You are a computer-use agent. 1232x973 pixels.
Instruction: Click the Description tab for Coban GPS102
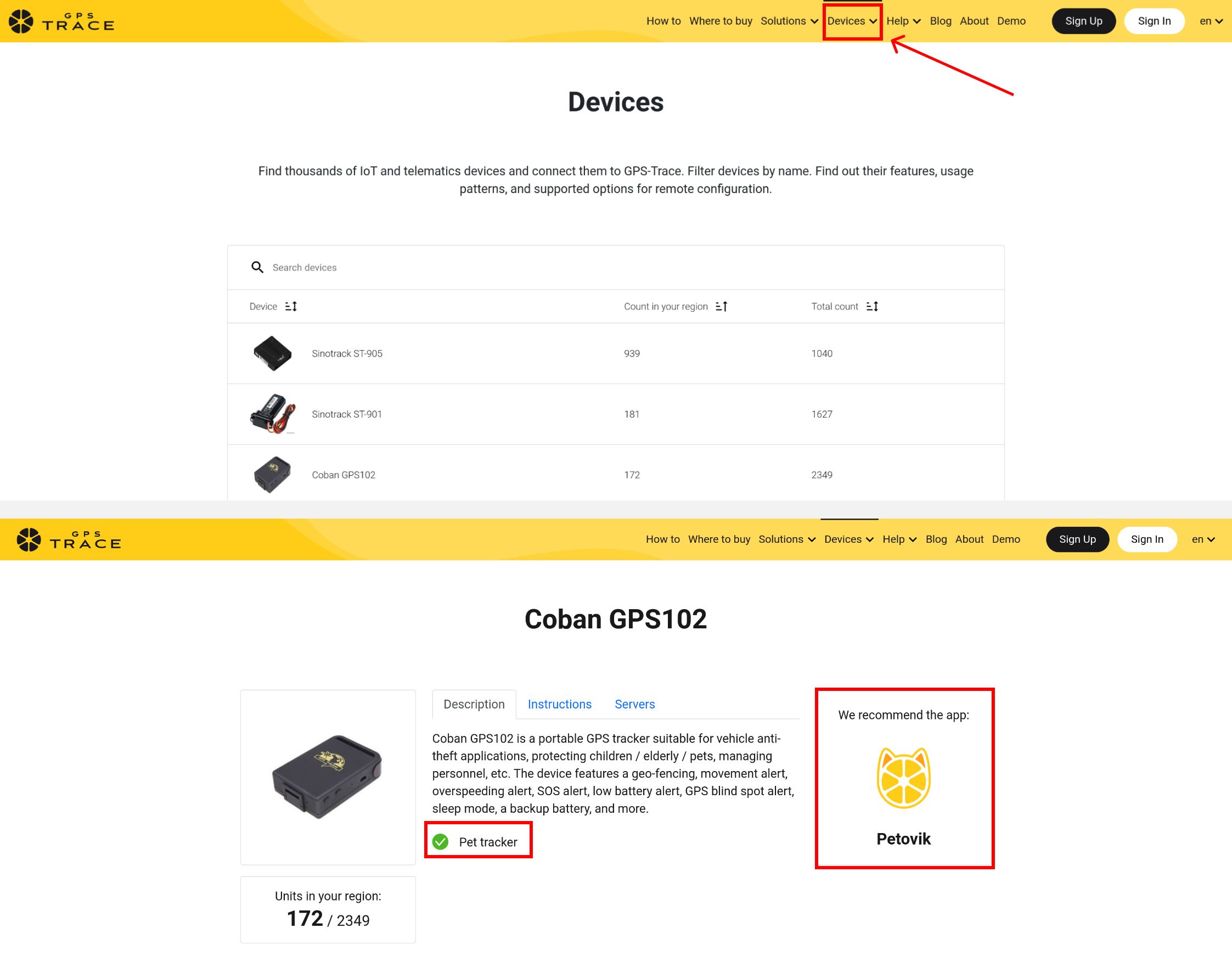pyautogui.click(x=474, y=704)
